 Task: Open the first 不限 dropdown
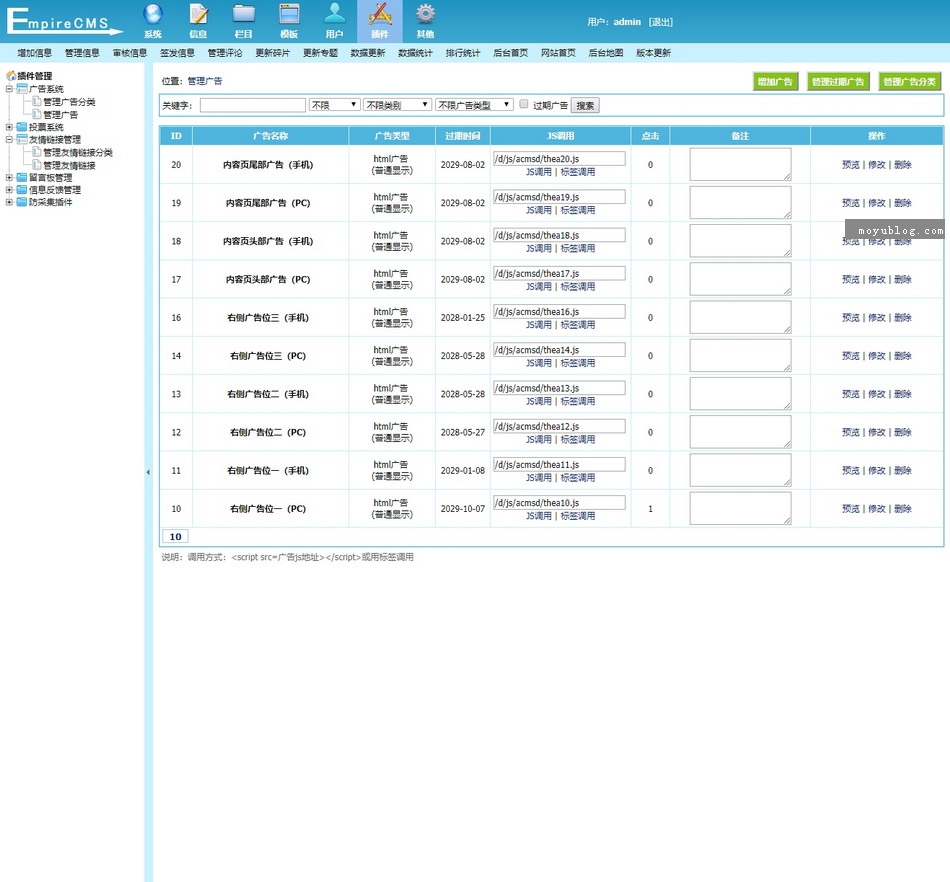click(x=334, y=105)
